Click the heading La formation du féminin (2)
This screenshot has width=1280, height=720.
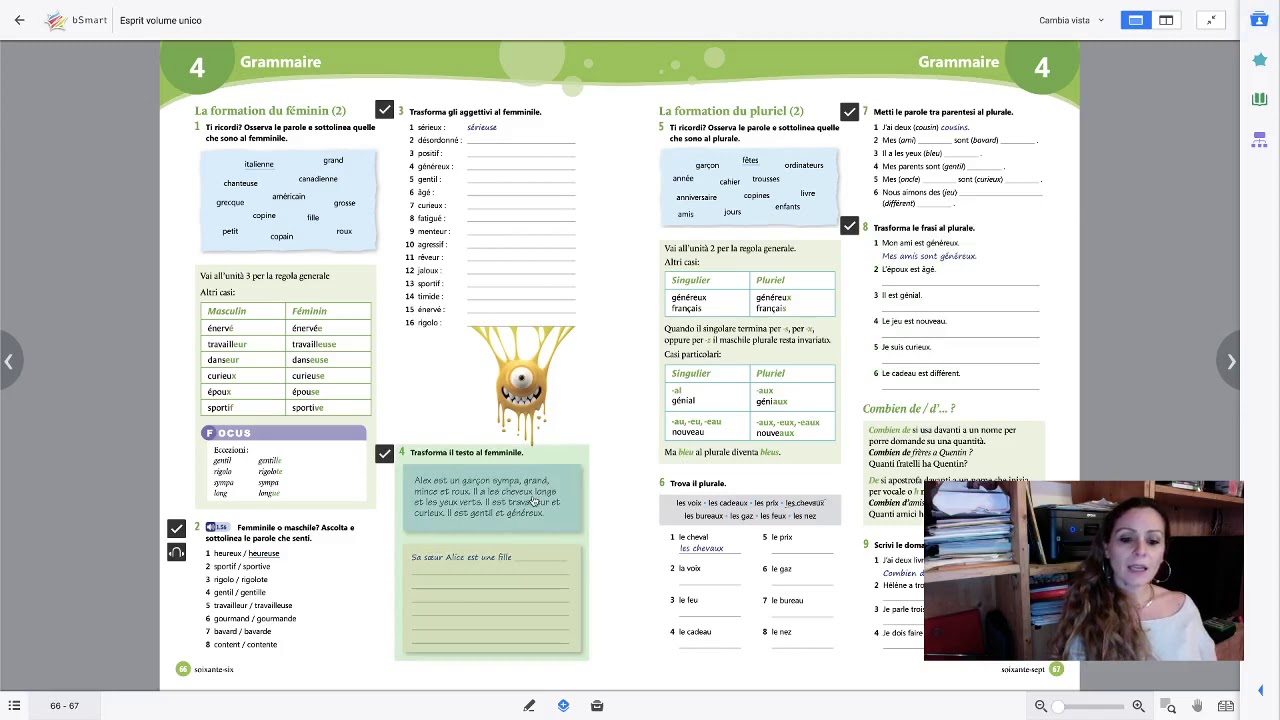coord(270,111)
